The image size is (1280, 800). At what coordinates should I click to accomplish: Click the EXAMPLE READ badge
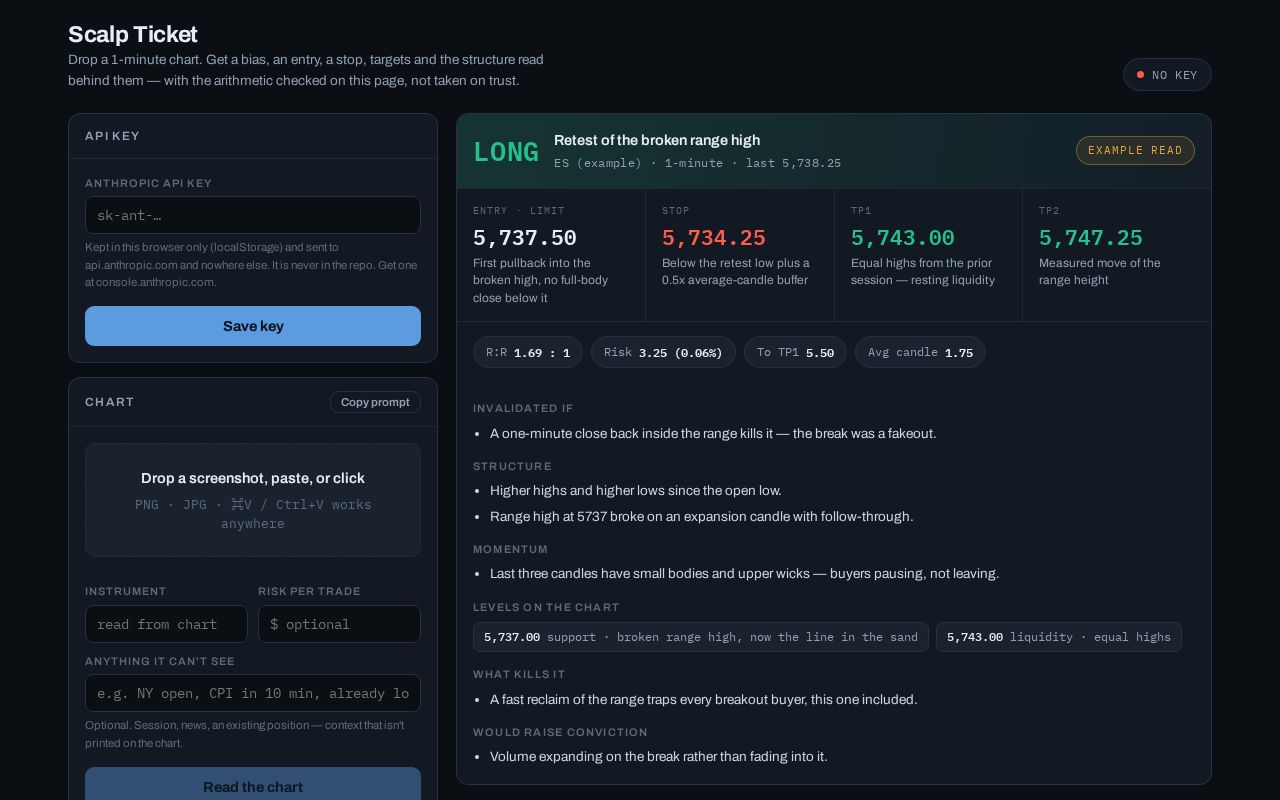click(1135, 150)
